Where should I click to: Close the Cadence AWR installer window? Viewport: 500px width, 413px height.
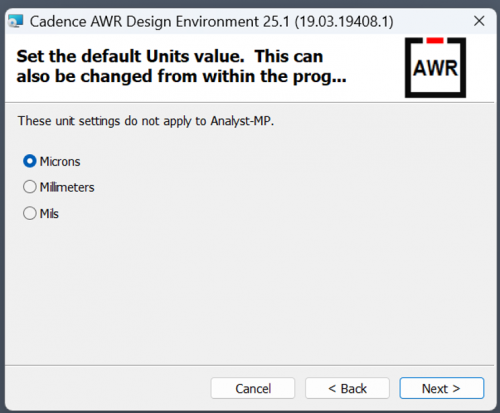[479, 21]
